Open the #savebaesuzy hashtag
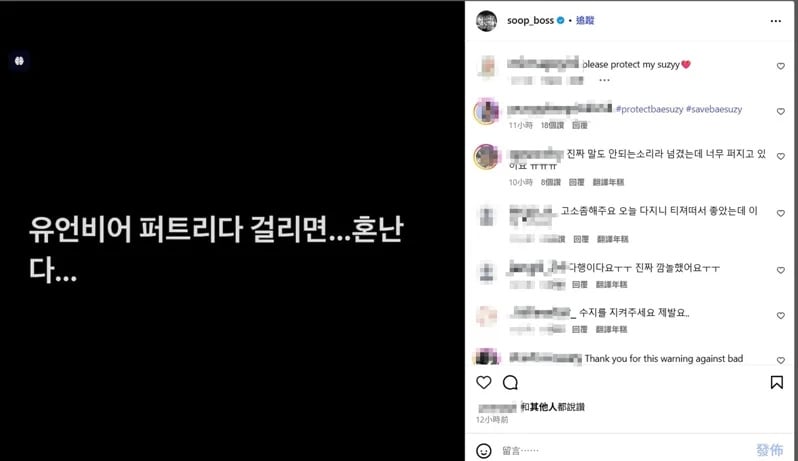Viewport: 798px width, 461px height. tap(714, 109)
